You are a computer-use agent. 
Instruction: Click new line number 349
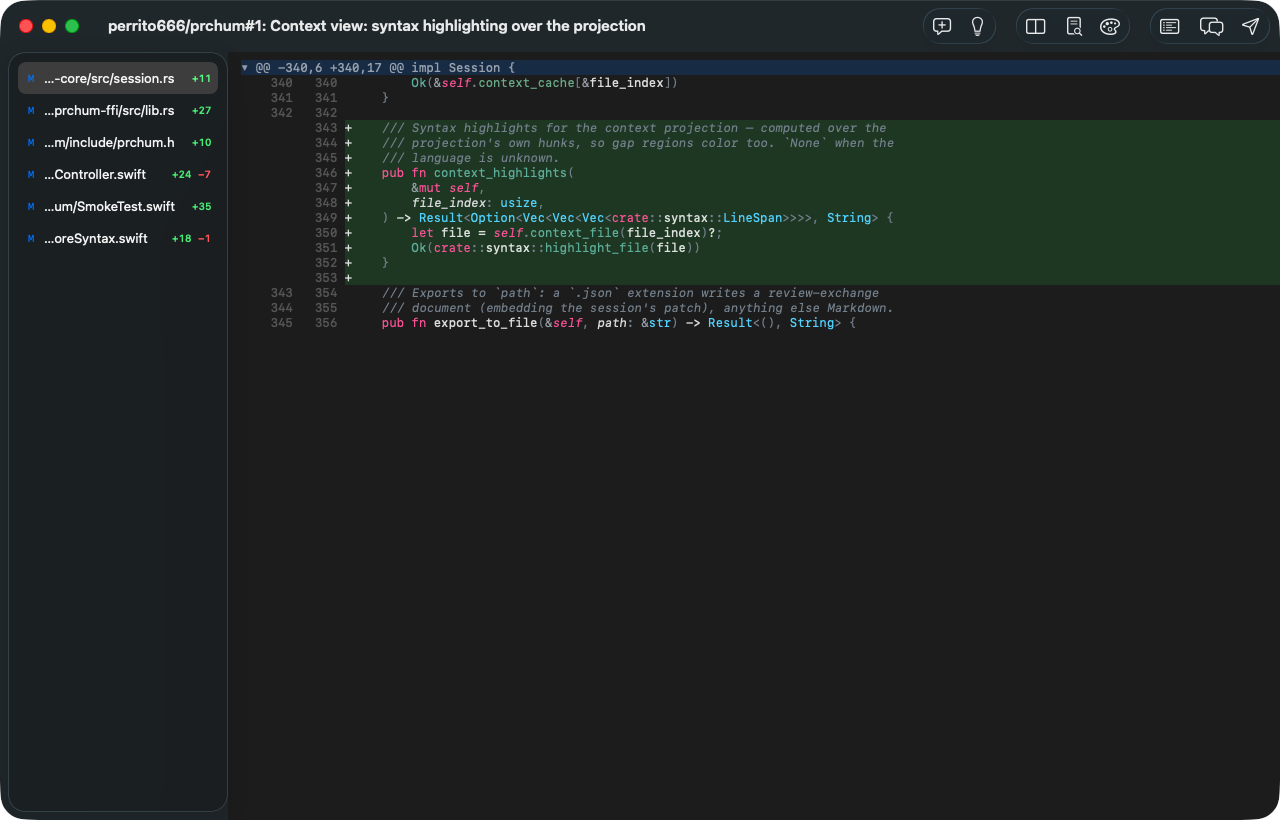click(x=326, y=218)
